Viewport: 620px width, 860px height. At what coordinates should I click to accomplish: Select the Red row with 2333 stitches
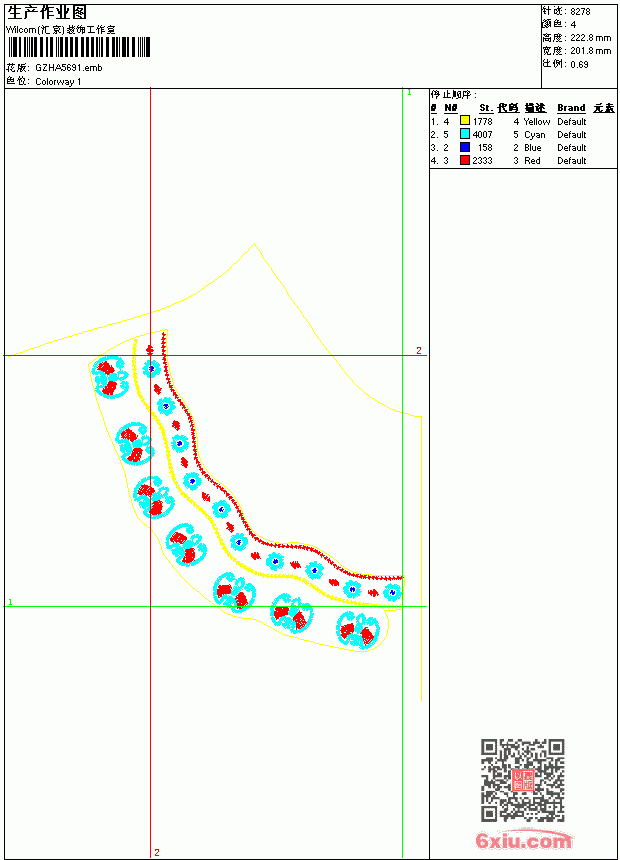point(523,161)
